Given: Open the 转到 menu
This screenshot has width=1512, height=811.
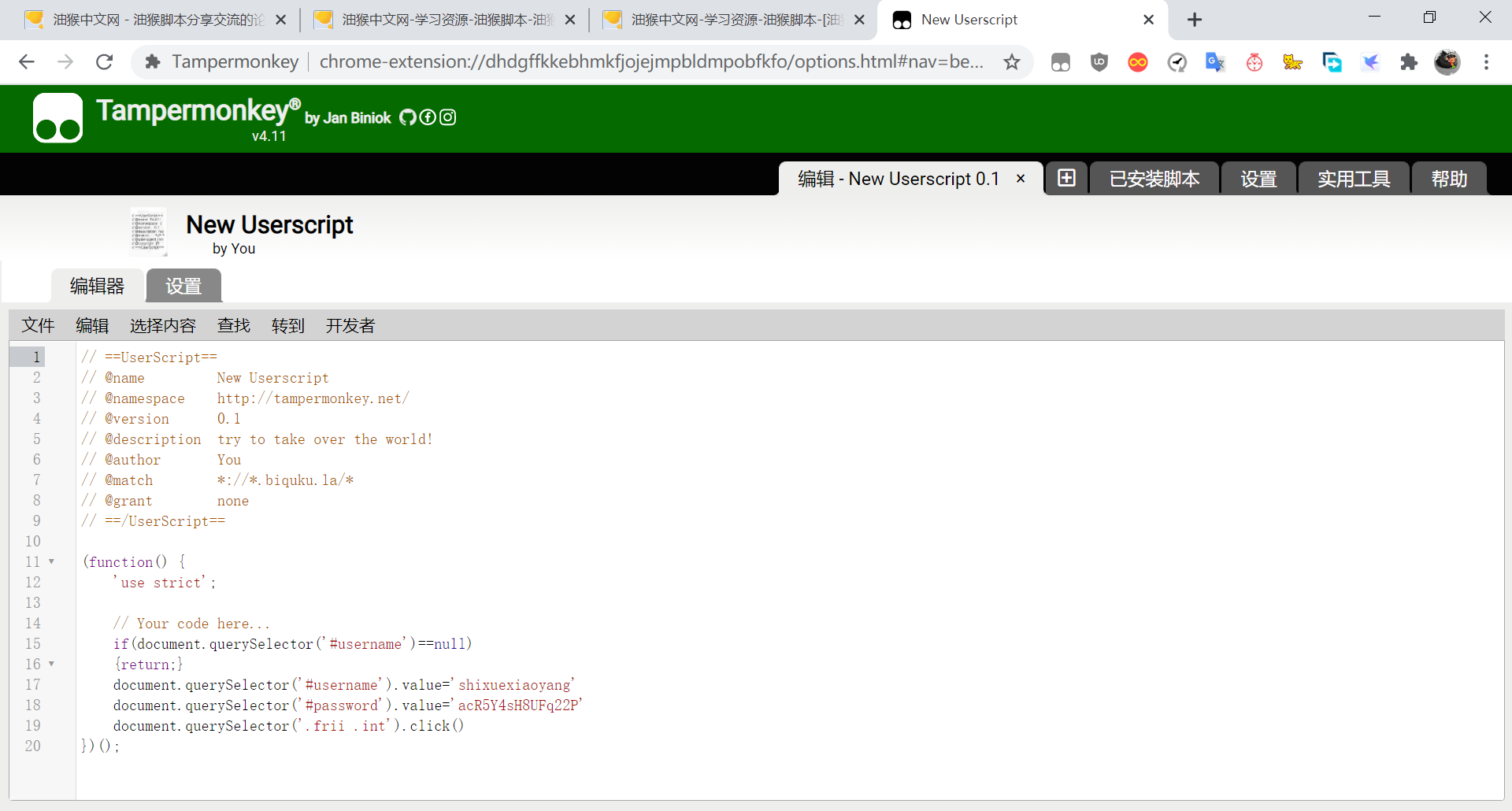Looking at the screenshot, I should point(288,325).
